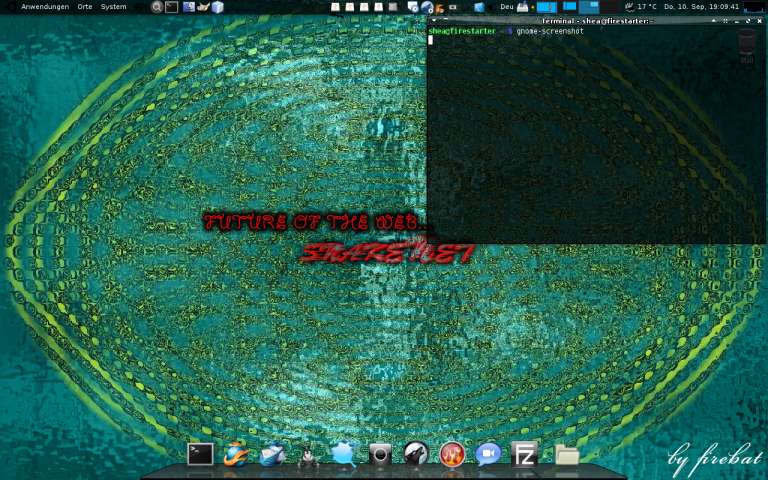Open the terminal window menu arrow
The width and height of the screenshot is (768, 480).
click(433, 21)
